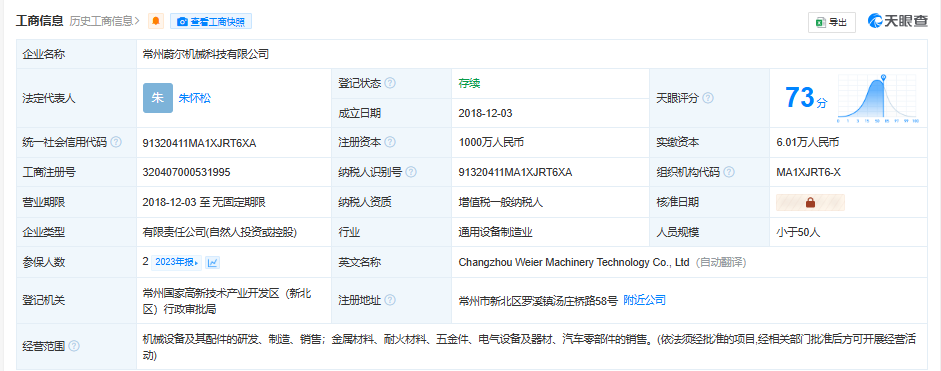The width and height of the screenshot is (941, 371).
Task: Click the 73分 score chart
Action: pyautogui.click(x=877, y=97)
